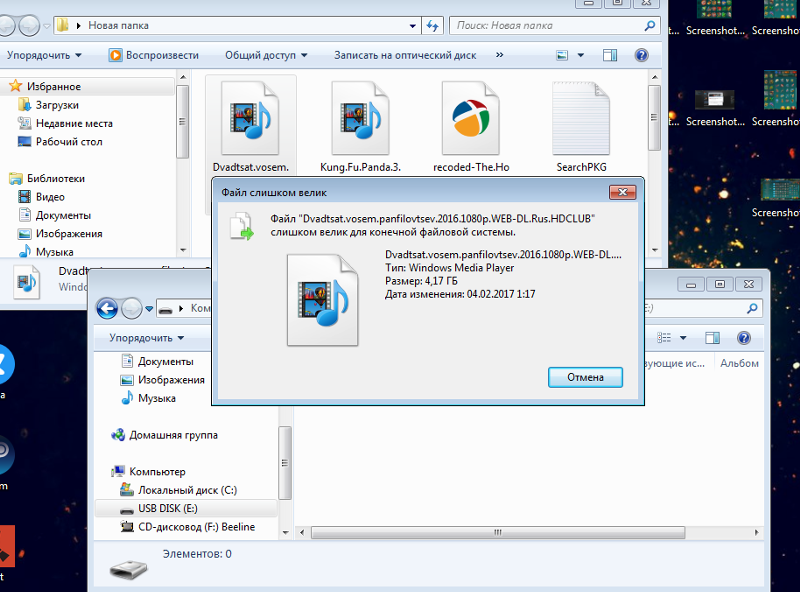Screen dimensions: 800x592
Task: Open recent pages dropdown in USB DISK window
Action: click(149, 309)
